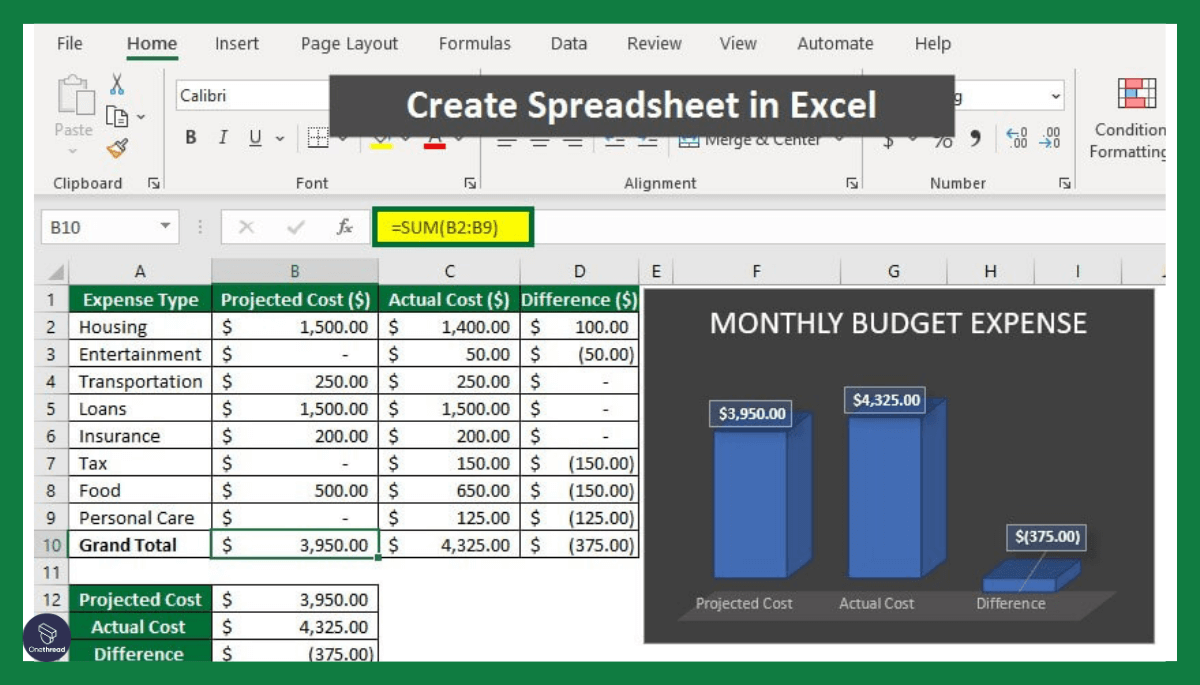Select the Cut (scissors) icon
The image size is (1200, 685).
(117, 85)
